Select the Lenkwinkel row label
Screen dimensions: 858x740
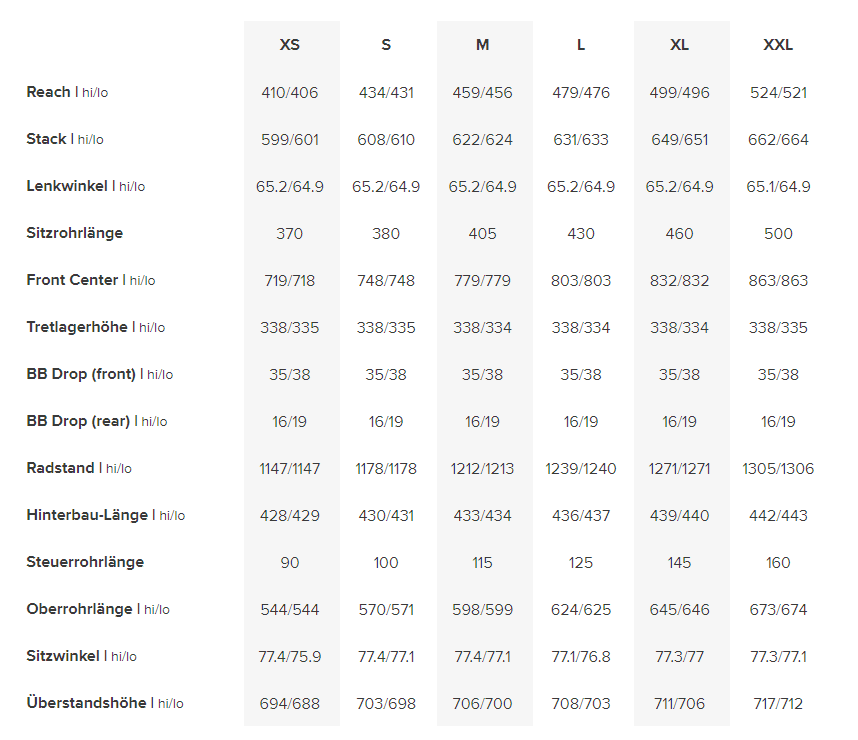pyautogui.click(x=68, y=186)
